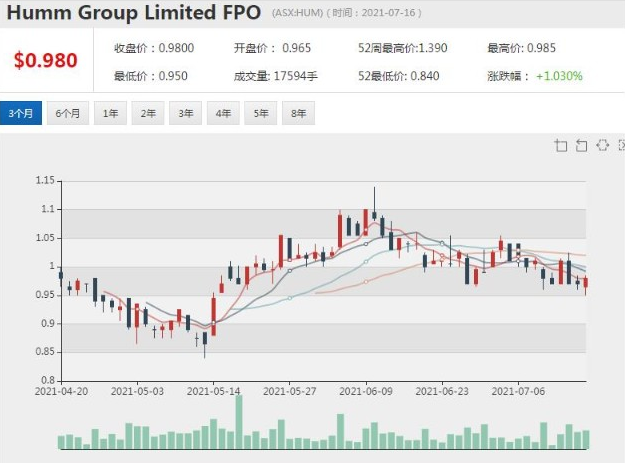Click the +1.030% change percentage value
Image resolution: width=625 pixels, height=463 pixels.
[x=559, y=76]
